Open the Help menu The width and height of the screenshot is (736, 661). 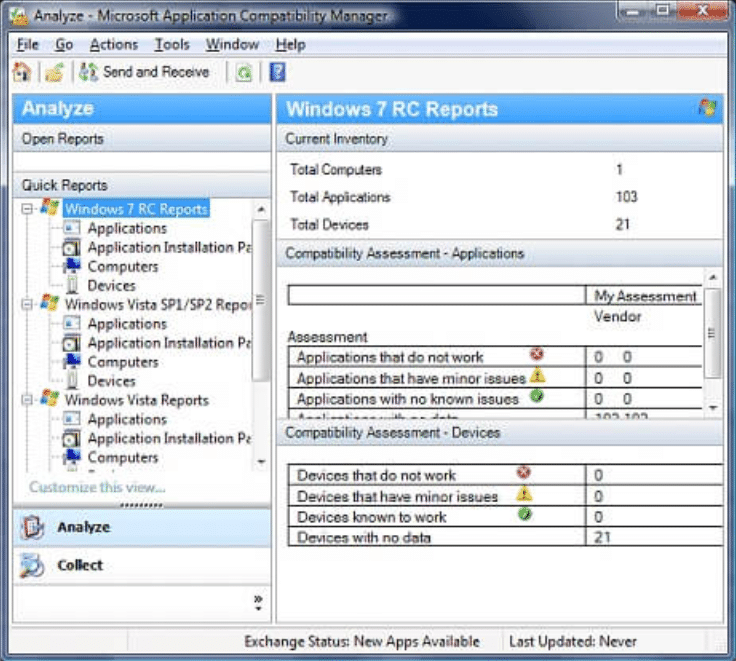click(x=291, y=45)
